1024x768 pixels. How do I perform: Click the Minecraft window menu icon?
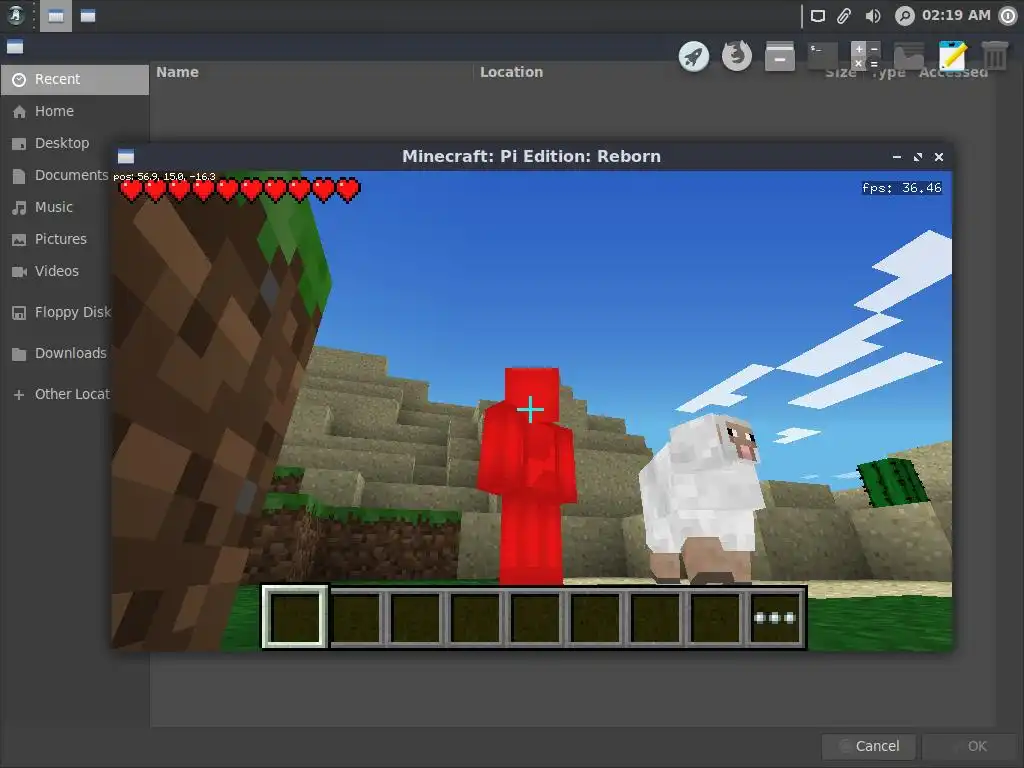click(126, 157)
